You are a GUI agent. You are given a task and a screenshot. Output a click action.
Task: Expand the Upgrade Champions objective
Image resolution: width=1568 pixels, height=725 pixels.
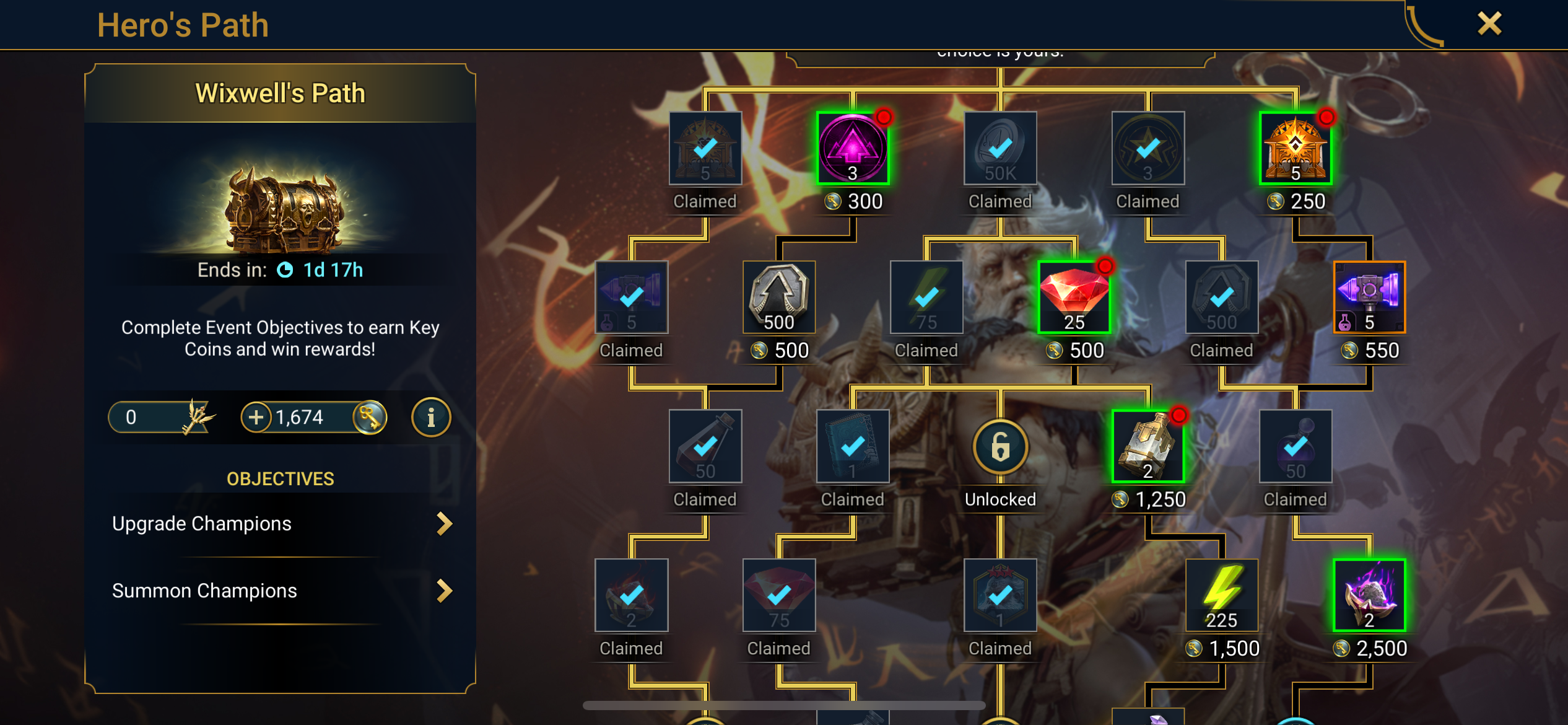tap(281, 524)
